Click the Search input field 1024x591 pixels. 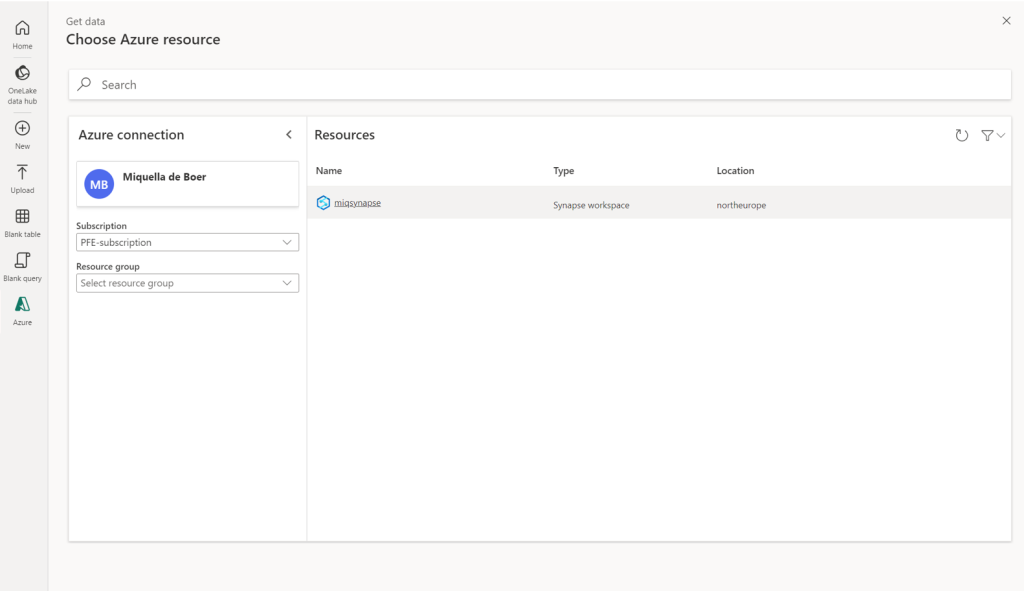click(539, 85)
